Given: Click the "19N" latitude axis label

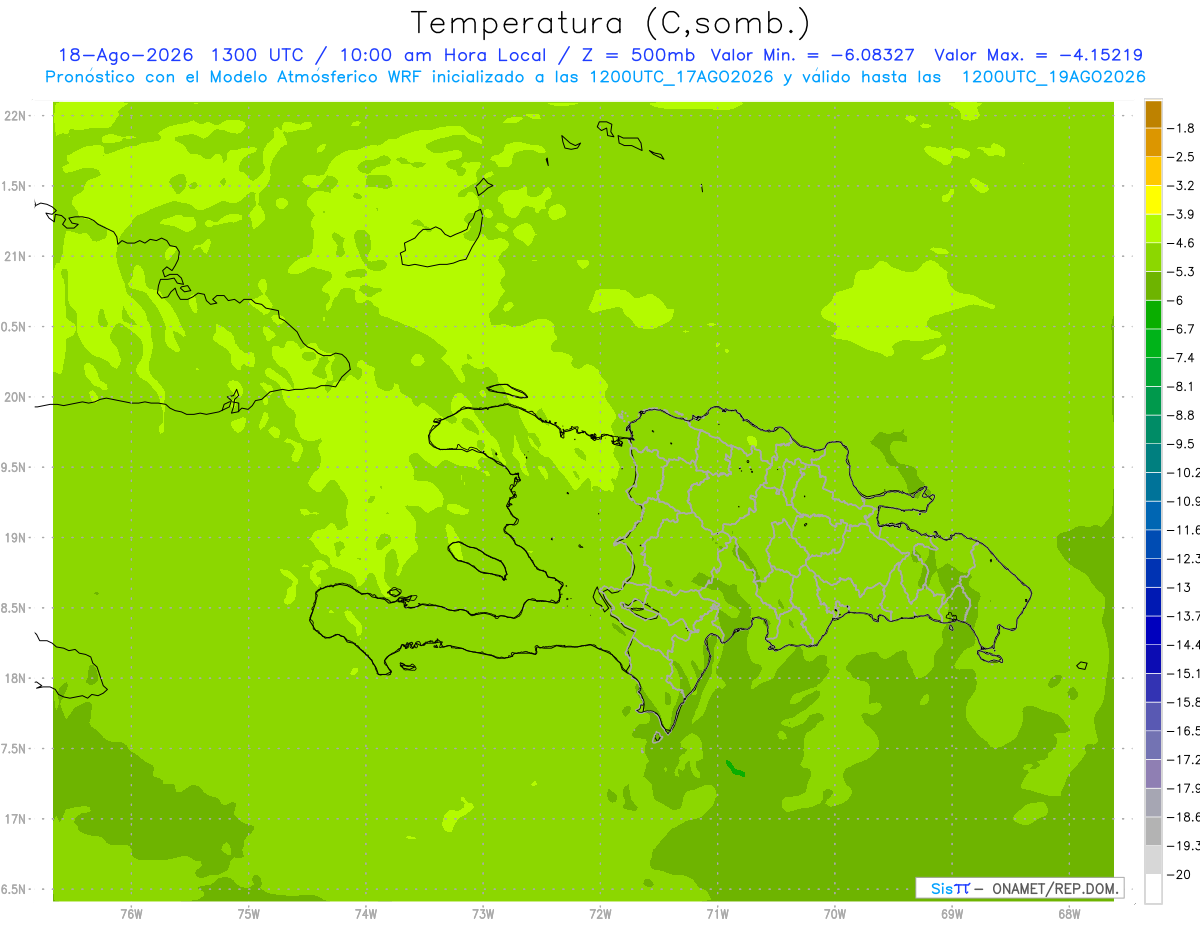Looking at the screenshot, I should [x=15, y=538].
